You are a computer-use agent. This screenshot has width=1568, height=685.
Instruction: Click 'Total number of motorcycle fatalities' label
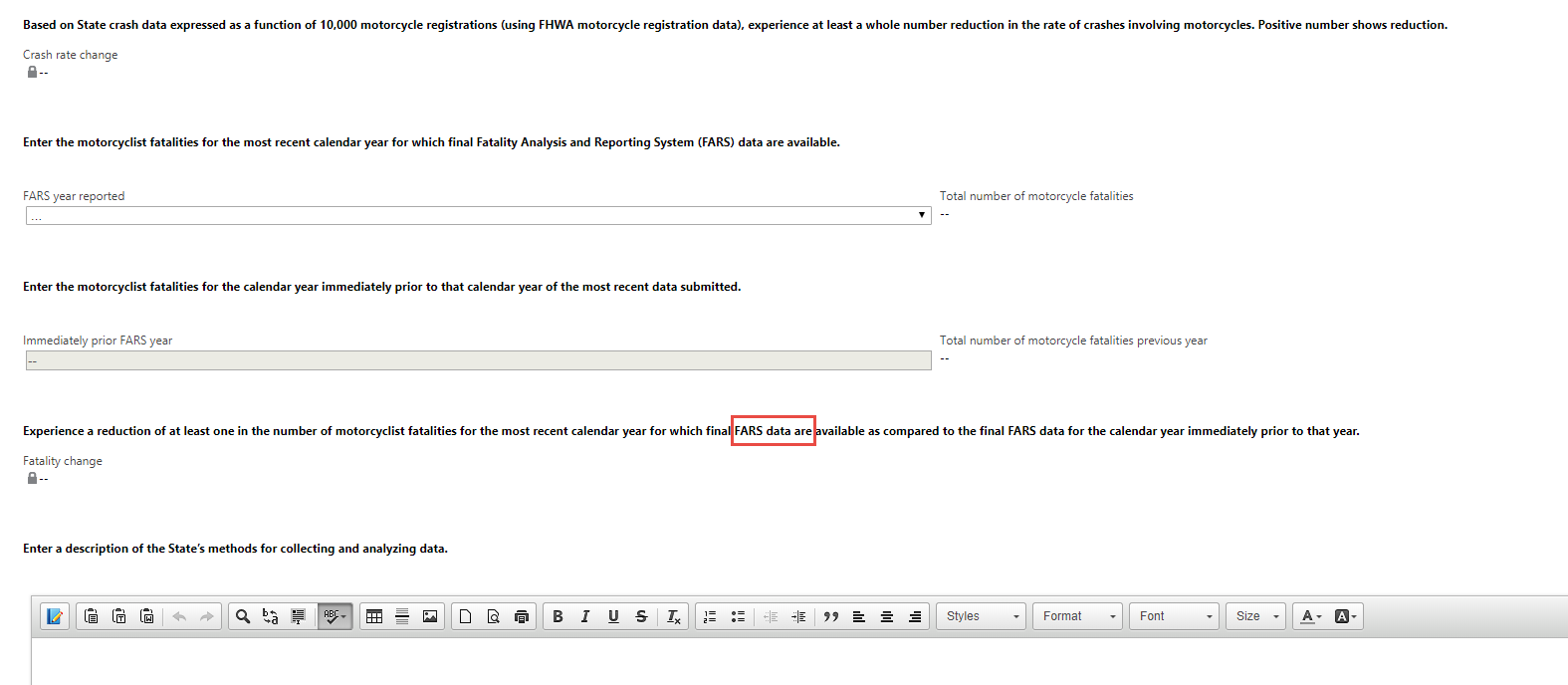click(1036, 196)
